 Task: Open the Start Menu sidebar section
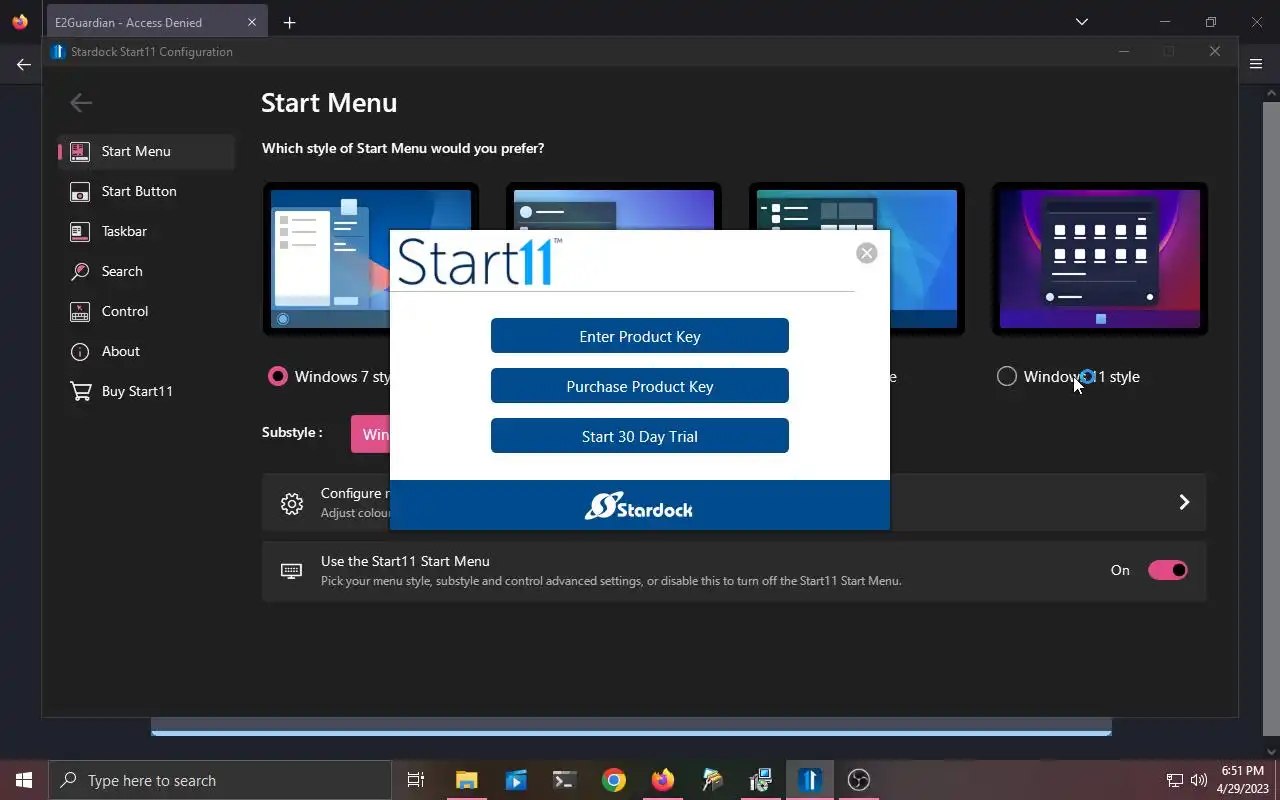point(146,151)
